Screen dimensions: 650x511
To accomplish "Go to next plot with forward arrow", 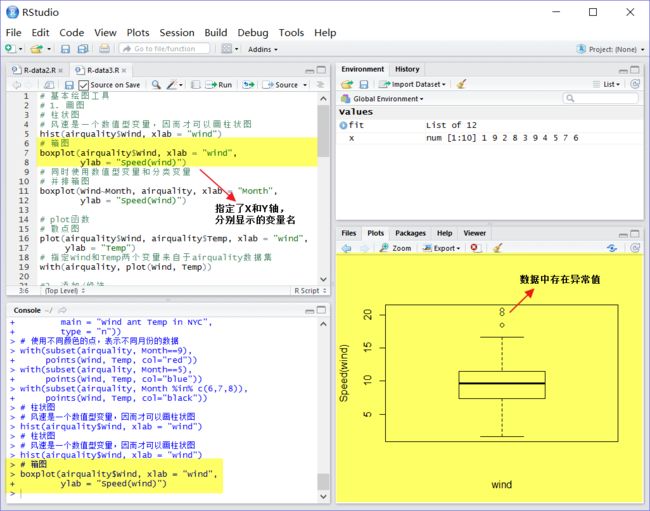I will coord(364,248).
